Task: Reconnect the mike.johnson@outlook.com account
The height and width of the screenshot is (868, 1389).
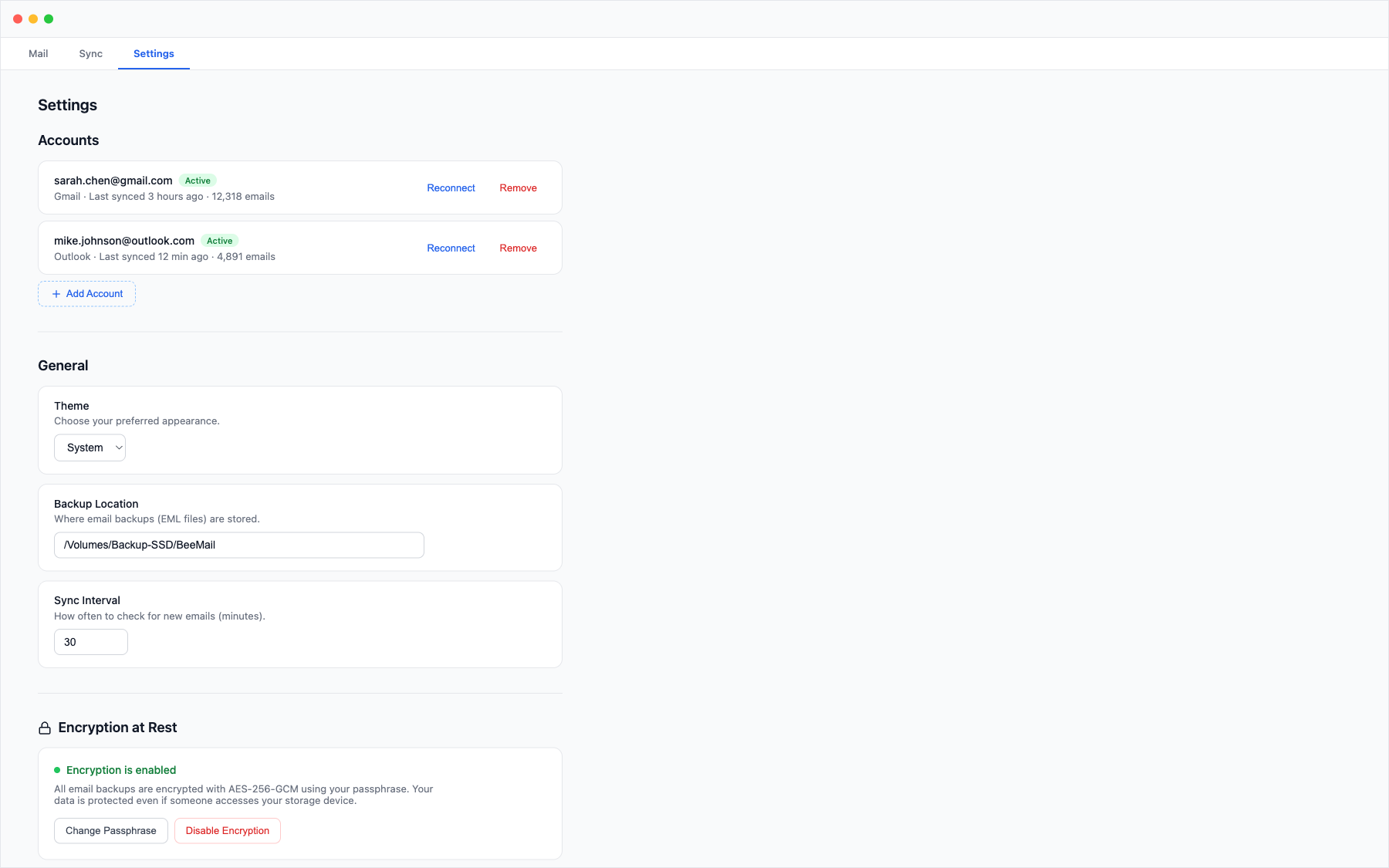Action: [x=451, y=248]
